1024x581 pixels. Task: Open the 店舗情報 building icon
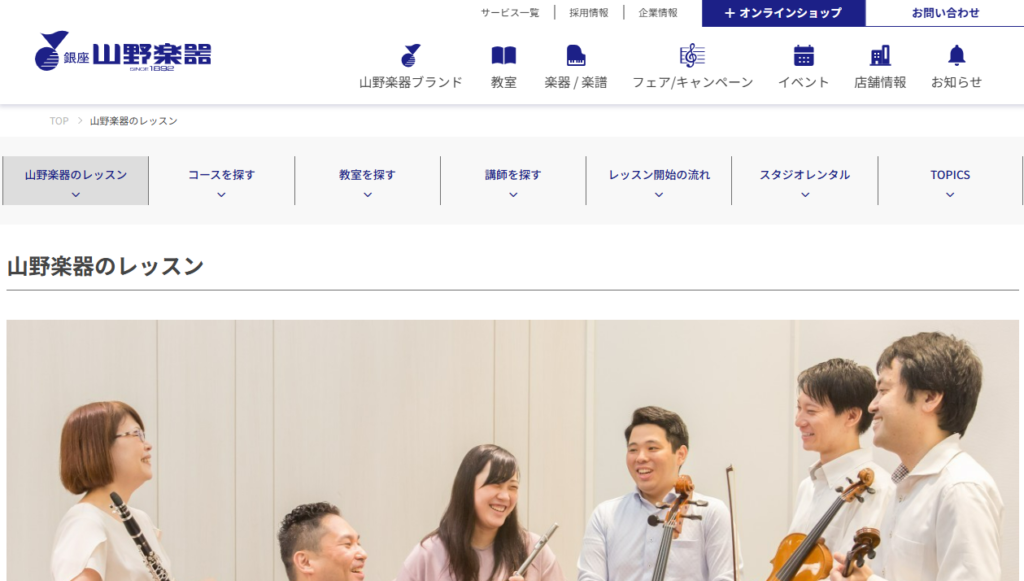[880, 55]
